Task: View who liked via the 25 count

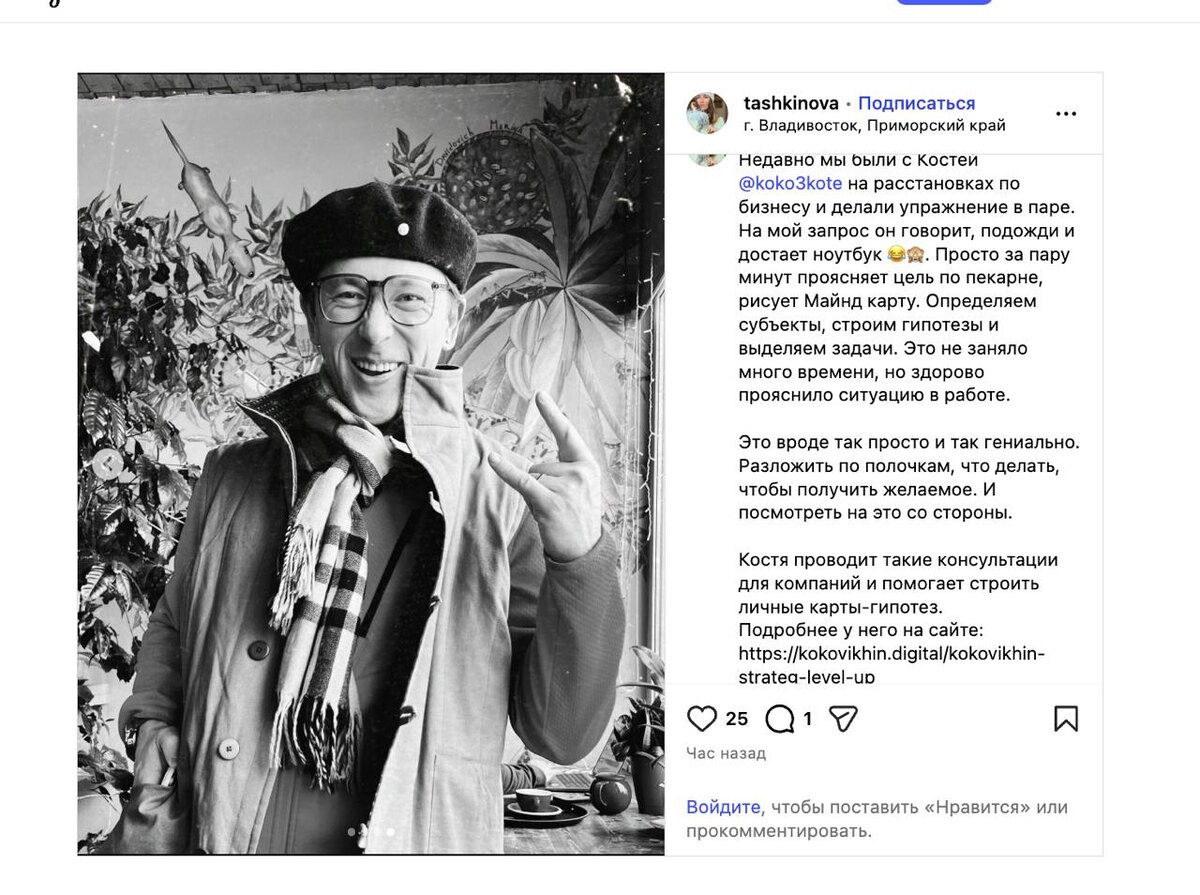Action: coord(737,719)
